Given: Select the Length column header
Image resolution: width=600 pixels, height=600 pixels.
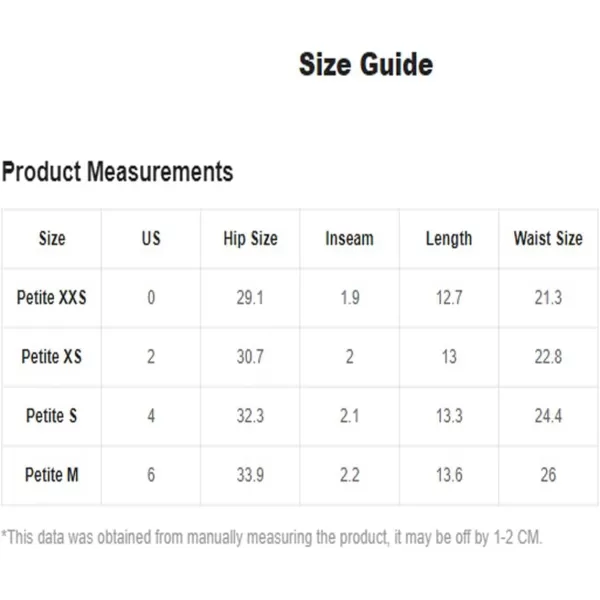Looking at the screenshot, I should coord(449,239).
